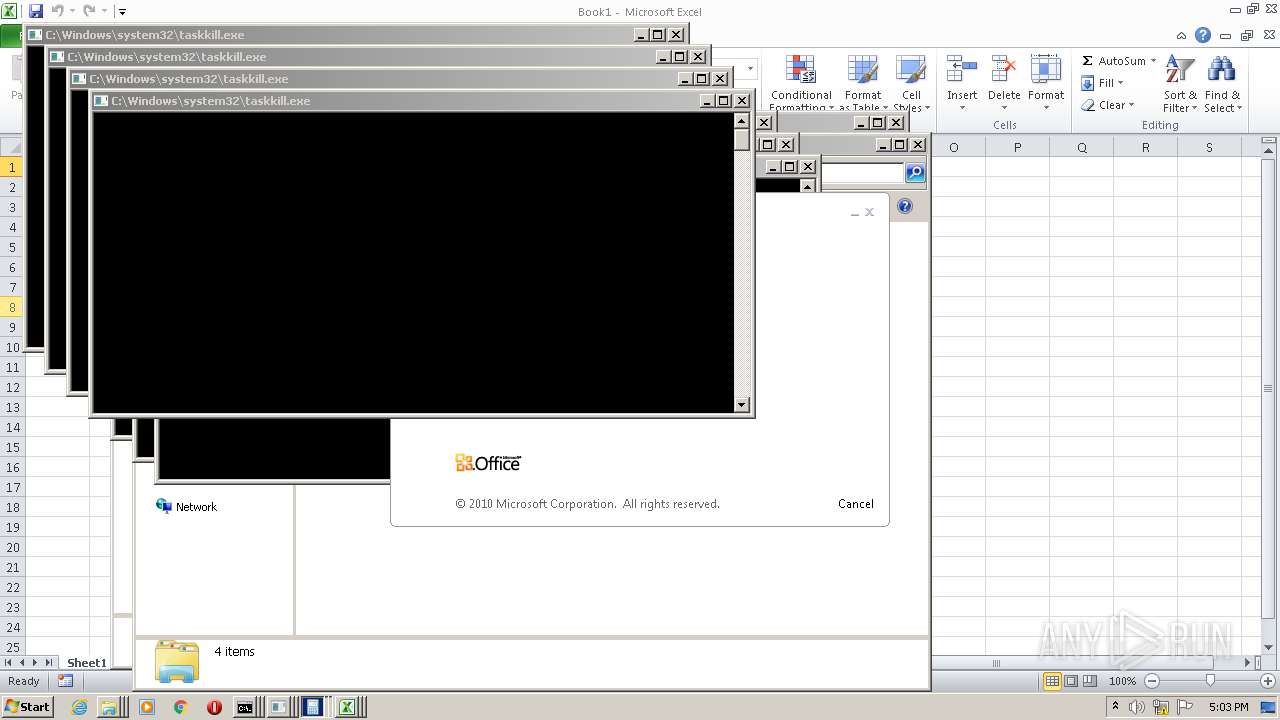Click the Excel Help question mark icon
This screenshot has height=720, width=1280.
click(1203, 35)
